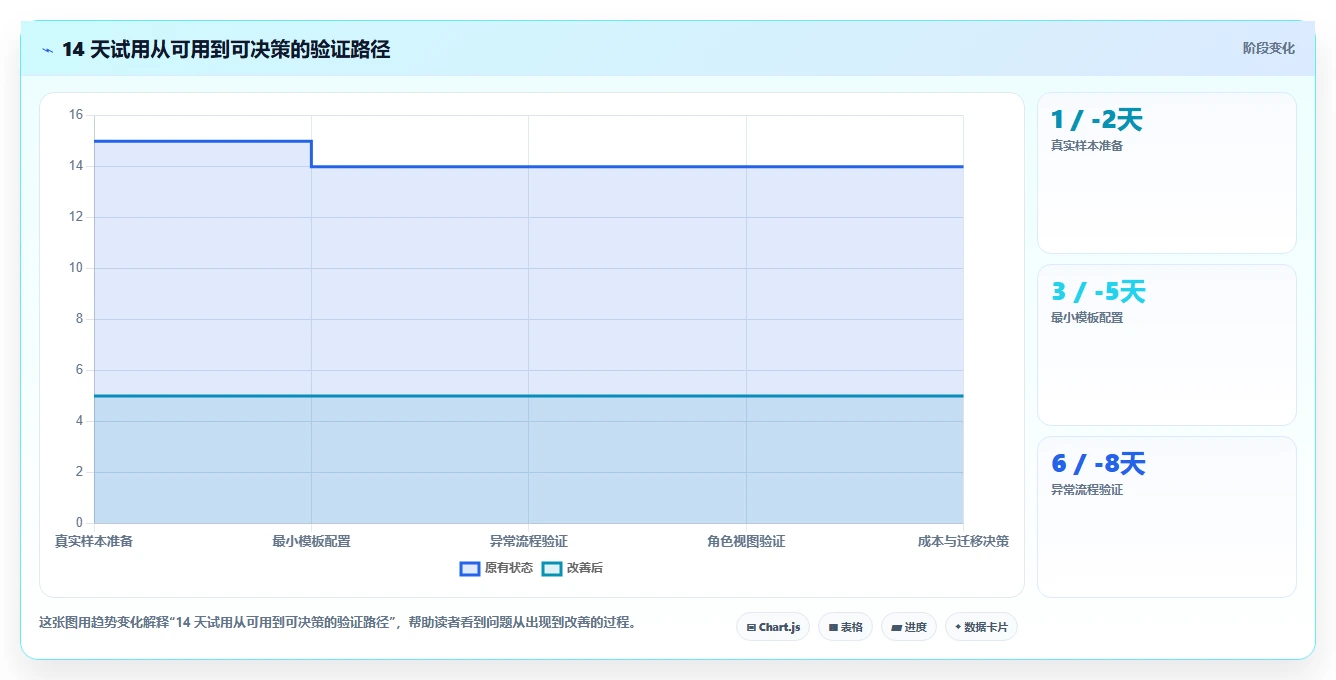The height and width of the screenshot is (680, 1336).
Task: Select the Chart.js tag chip
Action: pos(773,627)
